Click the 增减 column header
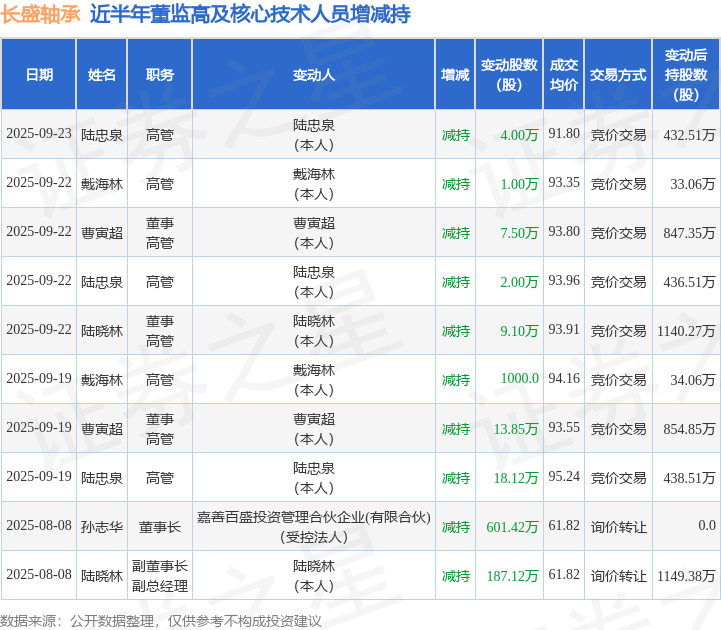721x630 pixels. click(x=455, y=74)
